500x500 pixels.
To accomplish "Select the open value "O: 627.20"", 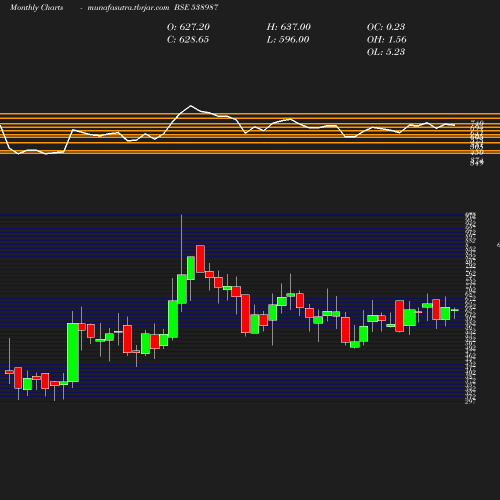I will 188,27.
